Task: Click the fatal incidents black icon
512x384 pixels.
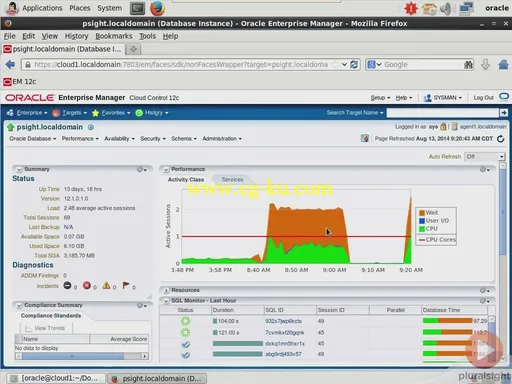Action: (67, 285)
